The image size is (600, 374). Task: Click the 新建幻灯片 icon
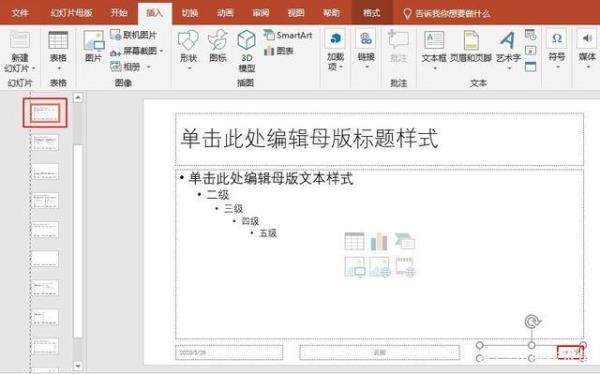pos(20,40)
